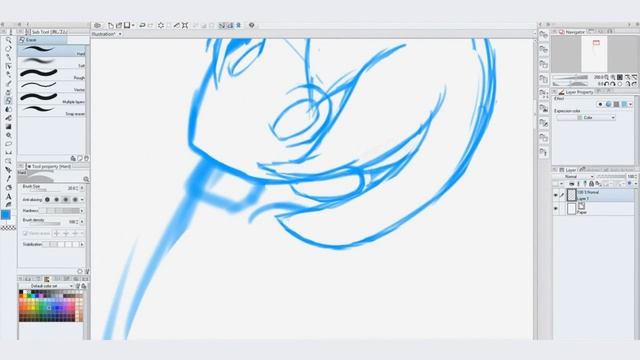Select the Multiple layers eraser sub tool
Screen dimensions: 640x360
pyautogui.click(x=51, y=99)
